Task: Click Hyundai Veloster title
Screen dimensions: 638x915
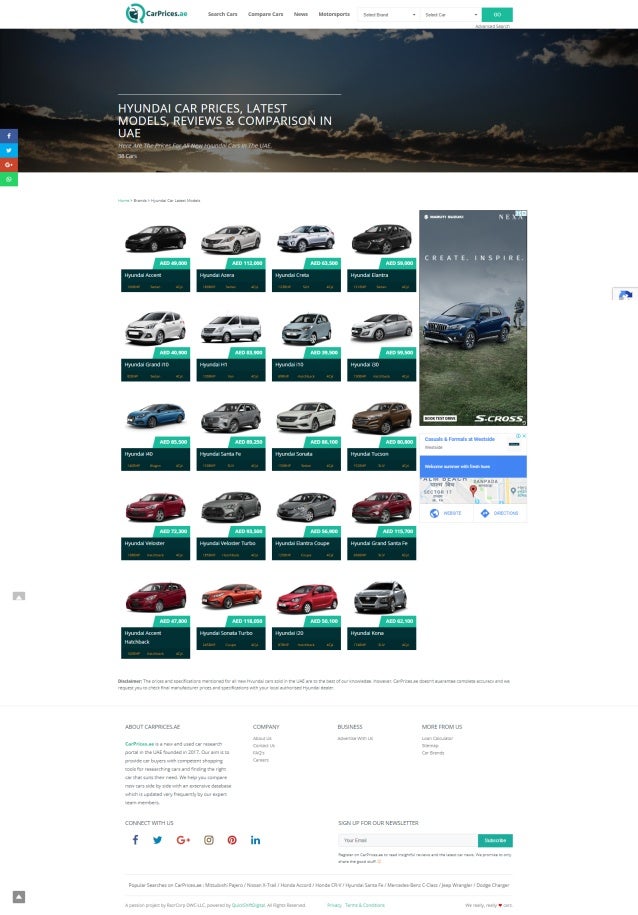Action: click(144, 543)
